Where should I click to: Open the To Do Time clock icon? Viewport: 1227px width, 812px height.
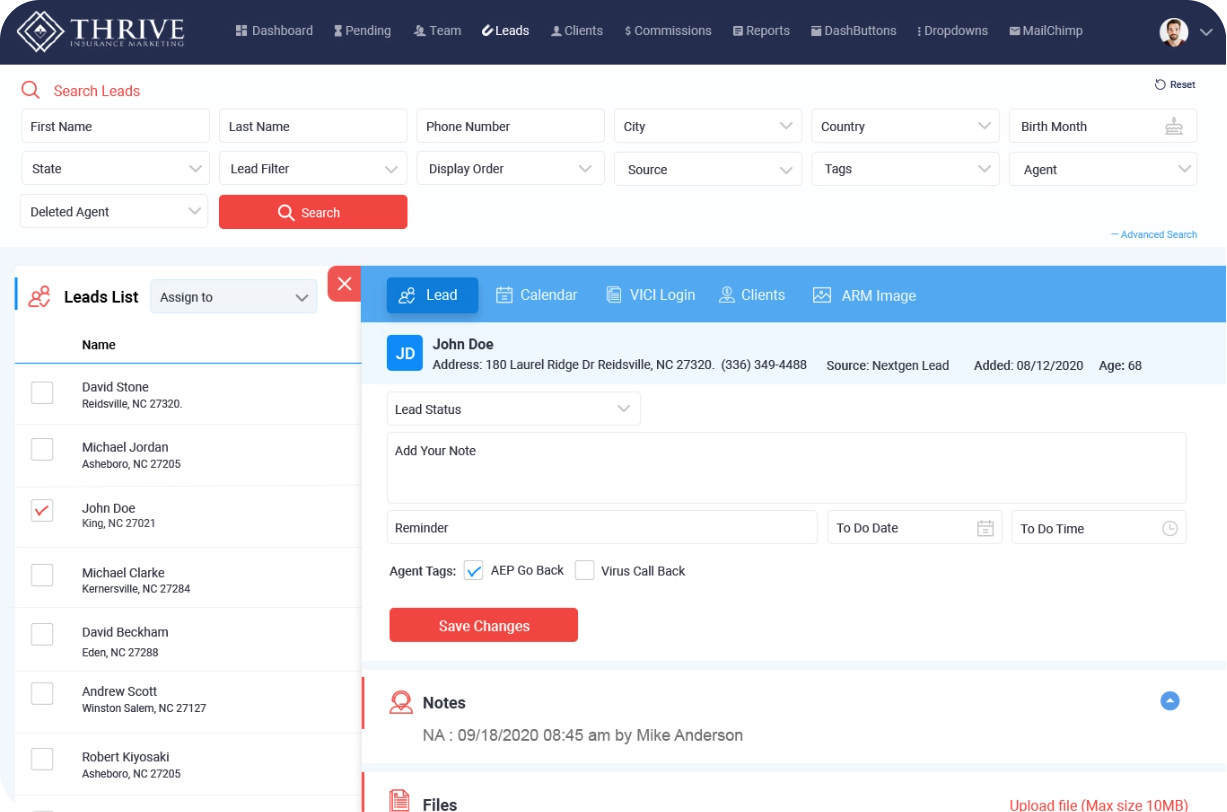pyautogui.click(x=1169, y=529)
